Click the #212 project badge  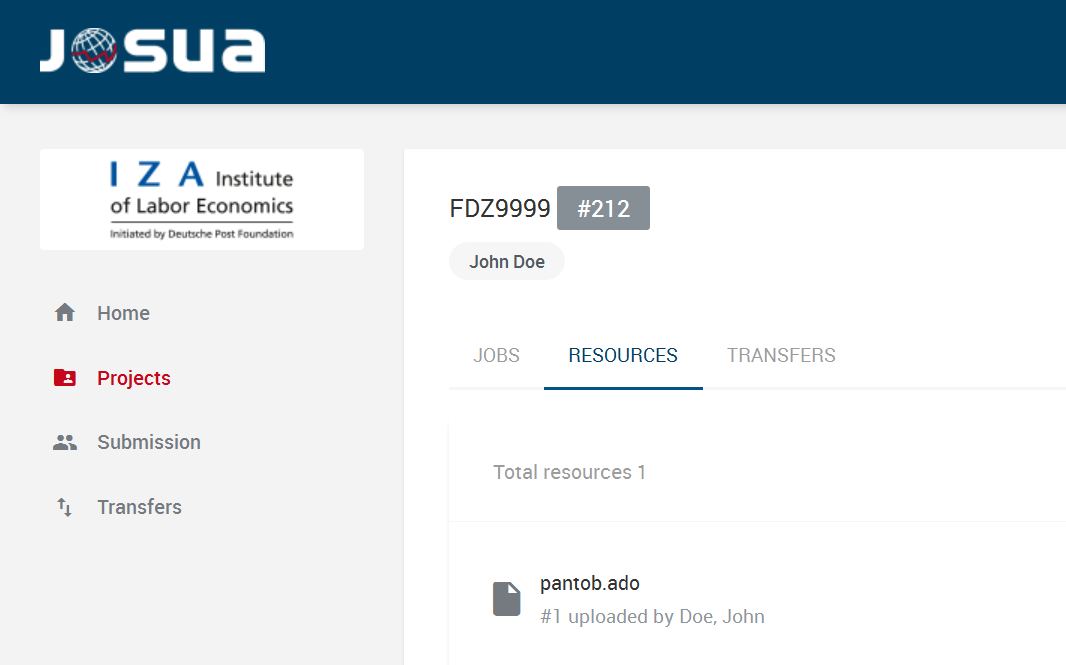pos(603,208)
